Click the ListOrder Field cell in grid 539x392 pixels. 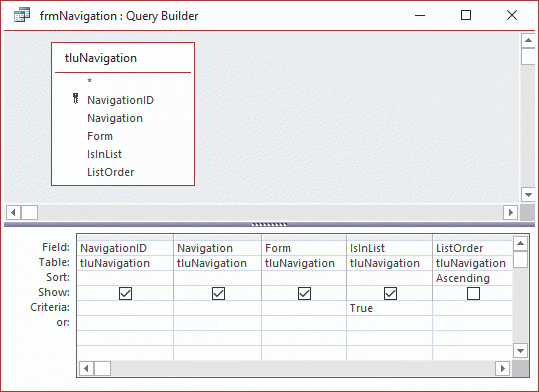coord(473,248)
